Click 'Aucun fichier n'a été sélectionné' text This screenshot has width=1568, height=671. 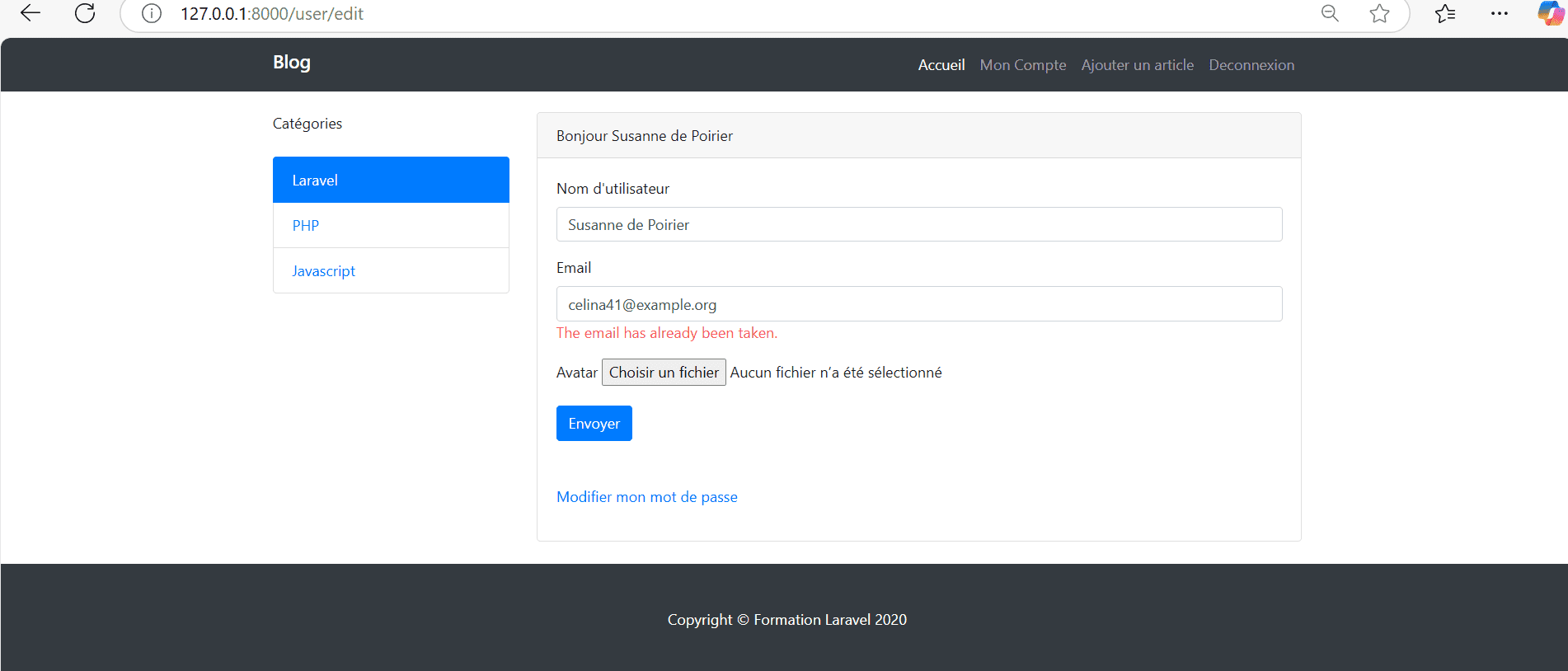coord(836,373)
